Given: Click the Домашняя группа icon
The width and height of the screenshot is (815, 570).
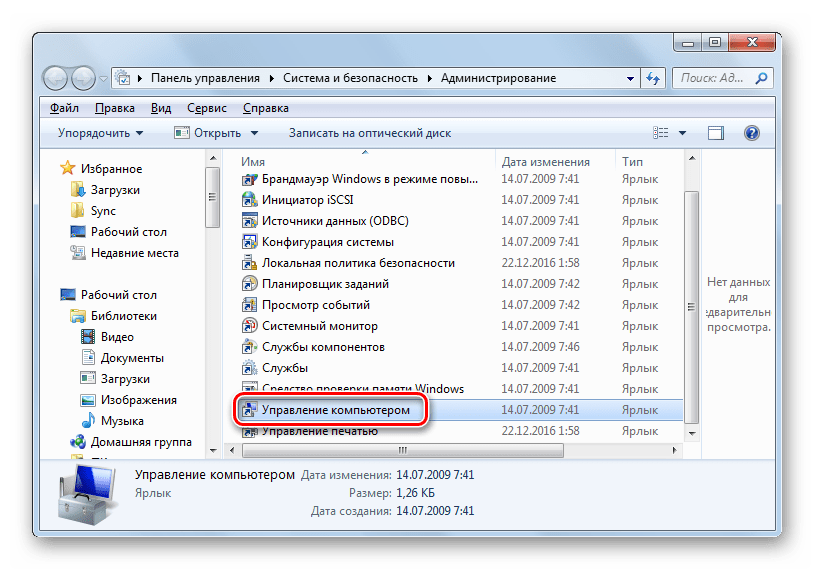Looking at the screenshot, I should 77,442.
